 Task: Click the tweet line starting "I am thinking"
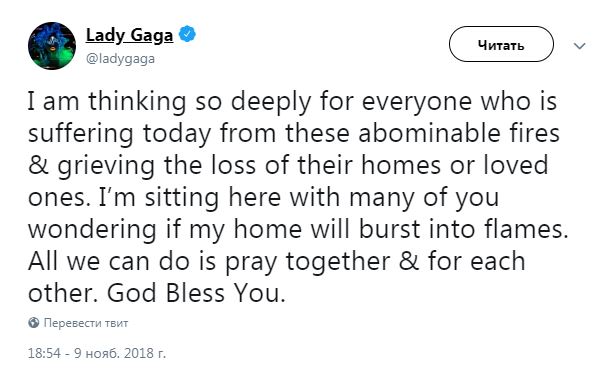click(292, 102)
